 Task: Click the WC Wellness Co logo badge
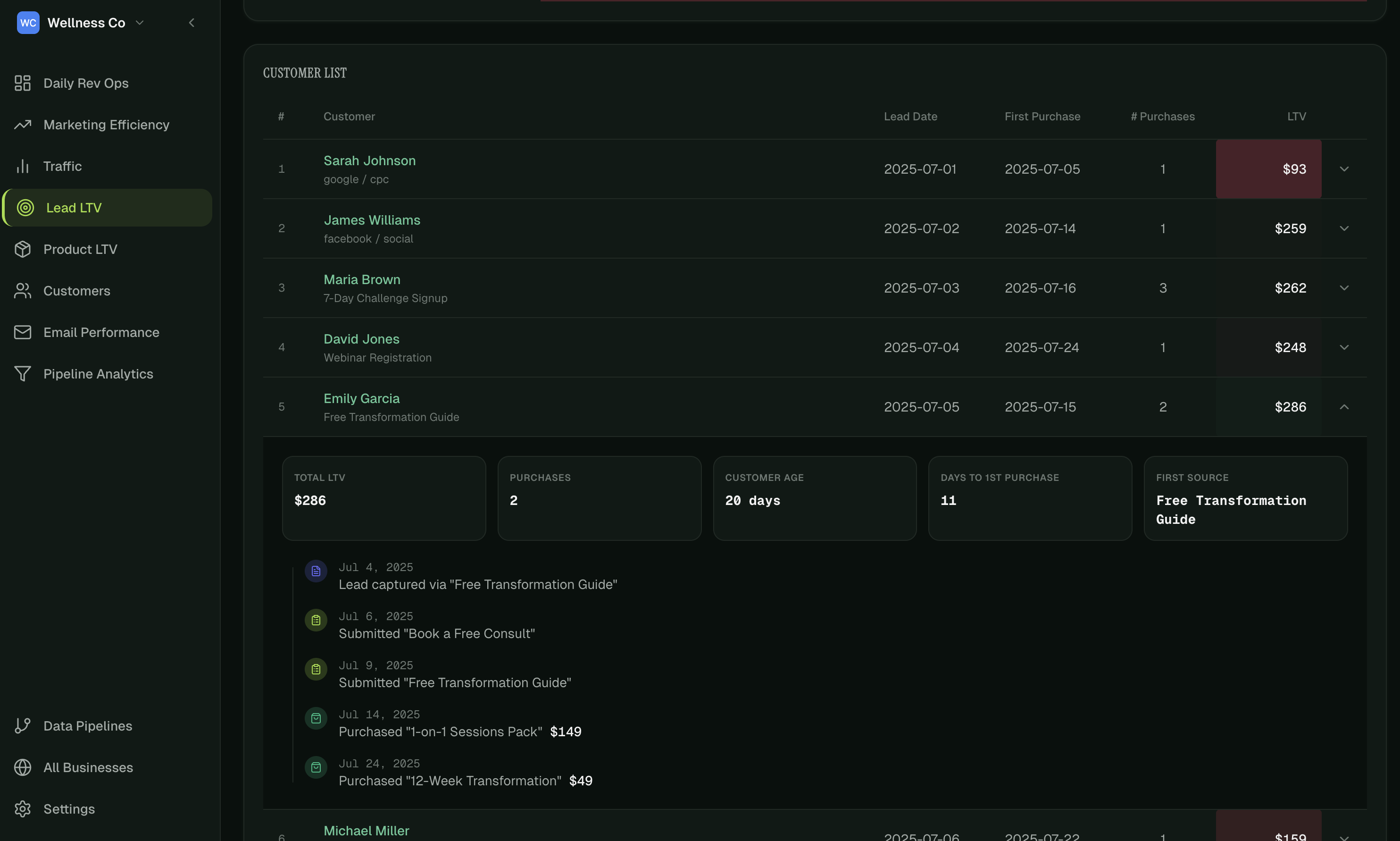(x=28, y=23)
